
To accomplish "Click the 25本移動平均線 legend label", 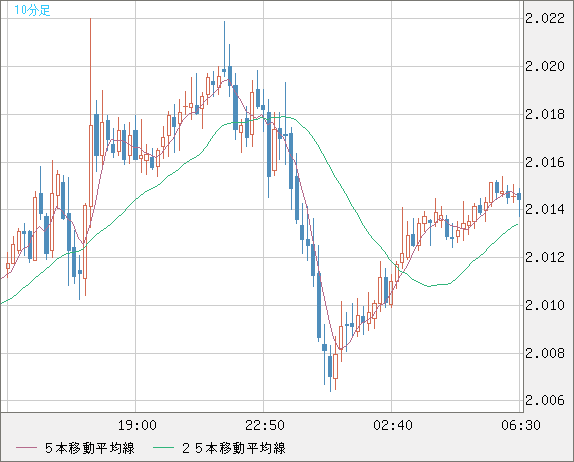I will tap(234, 448).
